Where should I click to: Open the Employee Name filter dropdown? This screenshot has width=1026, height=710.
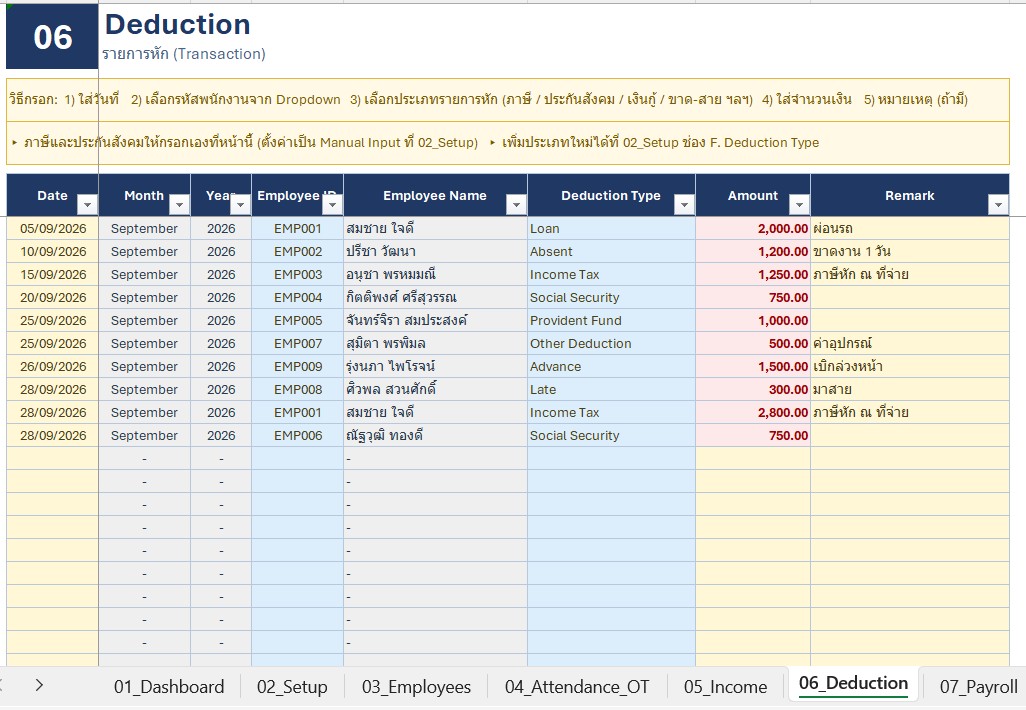click(x=516, y=205)
